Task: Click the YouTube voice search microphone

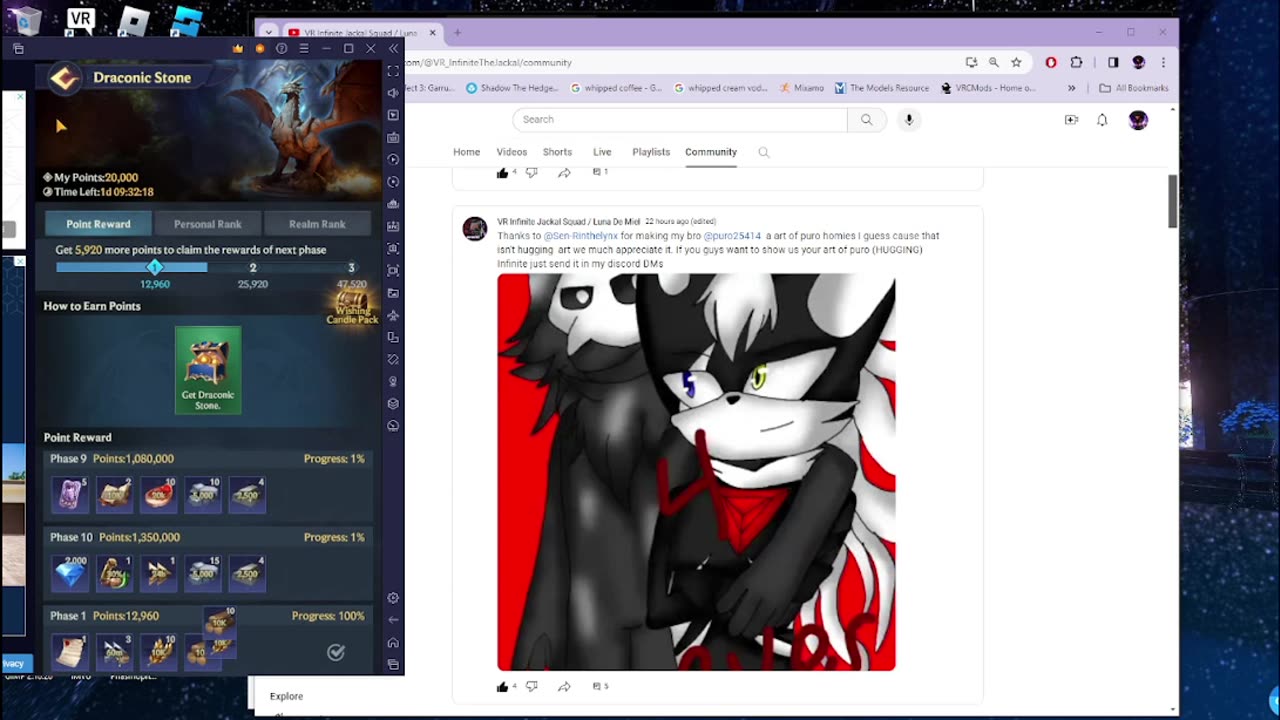Action: coord(909,120)
